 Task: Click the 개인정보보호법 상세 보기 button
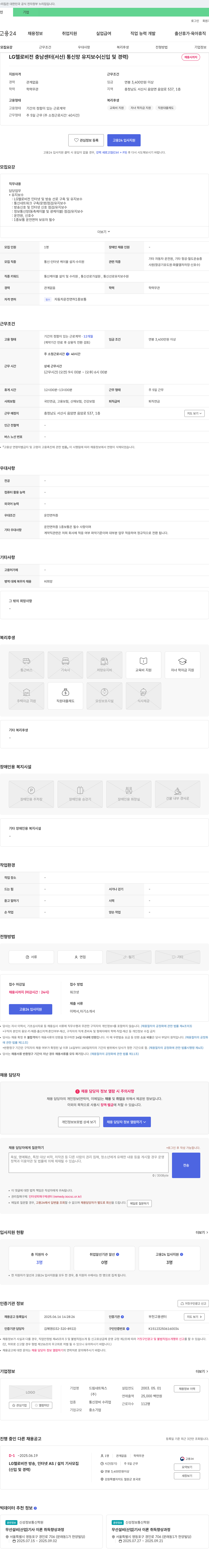(x=79, y=1121)
